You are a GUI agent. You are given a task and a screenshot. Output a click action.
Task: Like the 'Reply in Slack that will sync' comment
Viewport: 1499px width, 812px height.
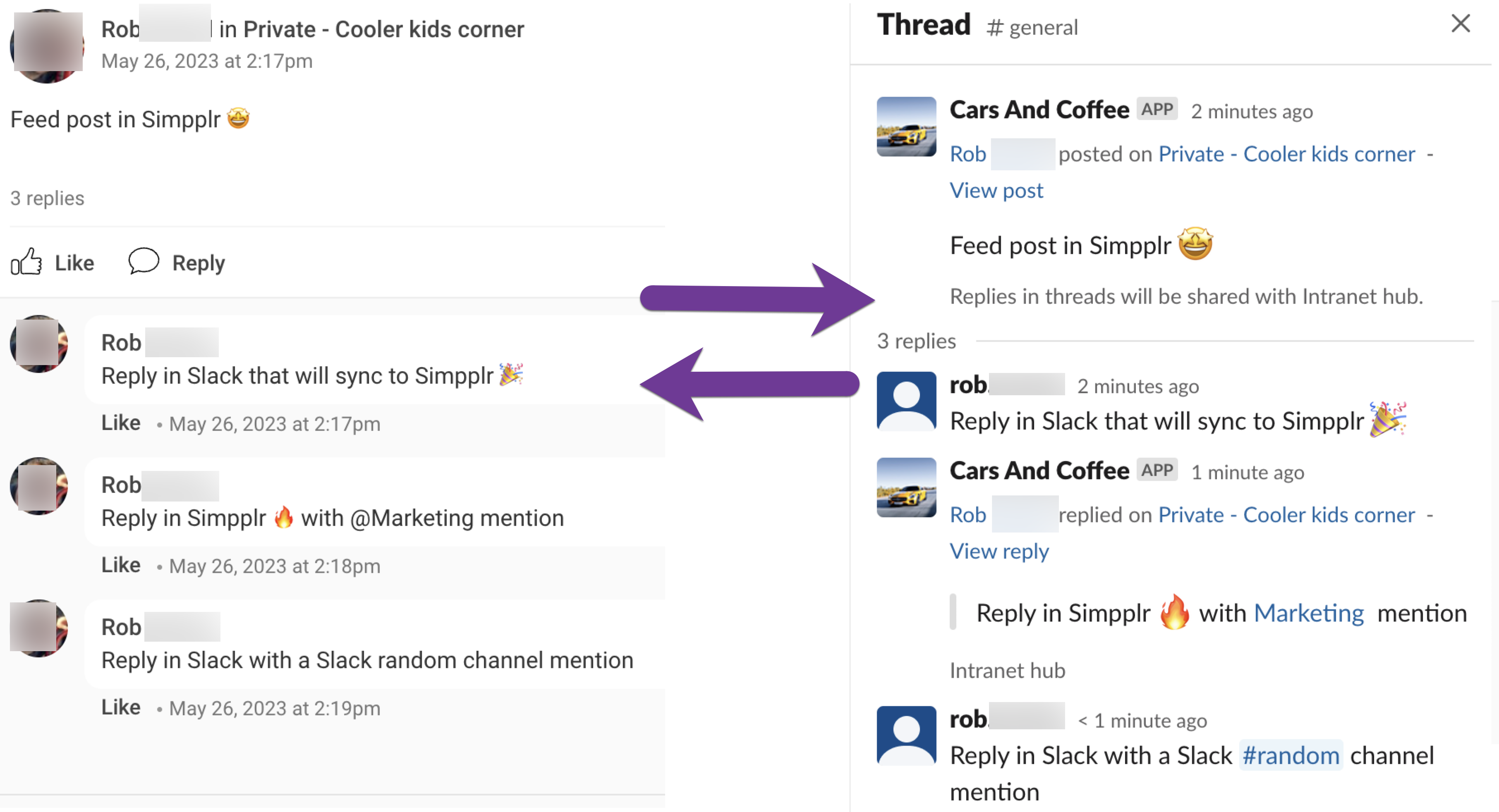[120, 423]
